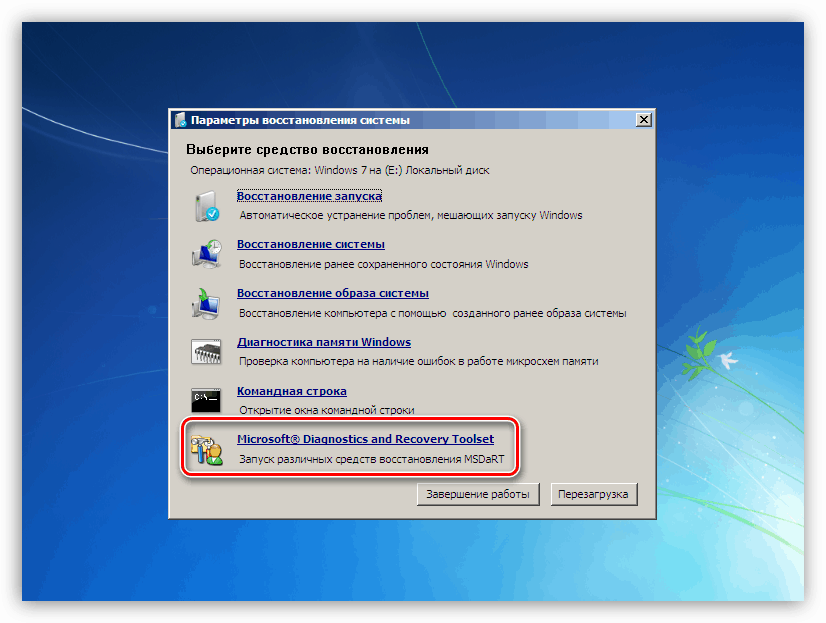Open the Восстановление запуска link
The height and width of the screenshot is (623, 826).
tap(309, 196)
